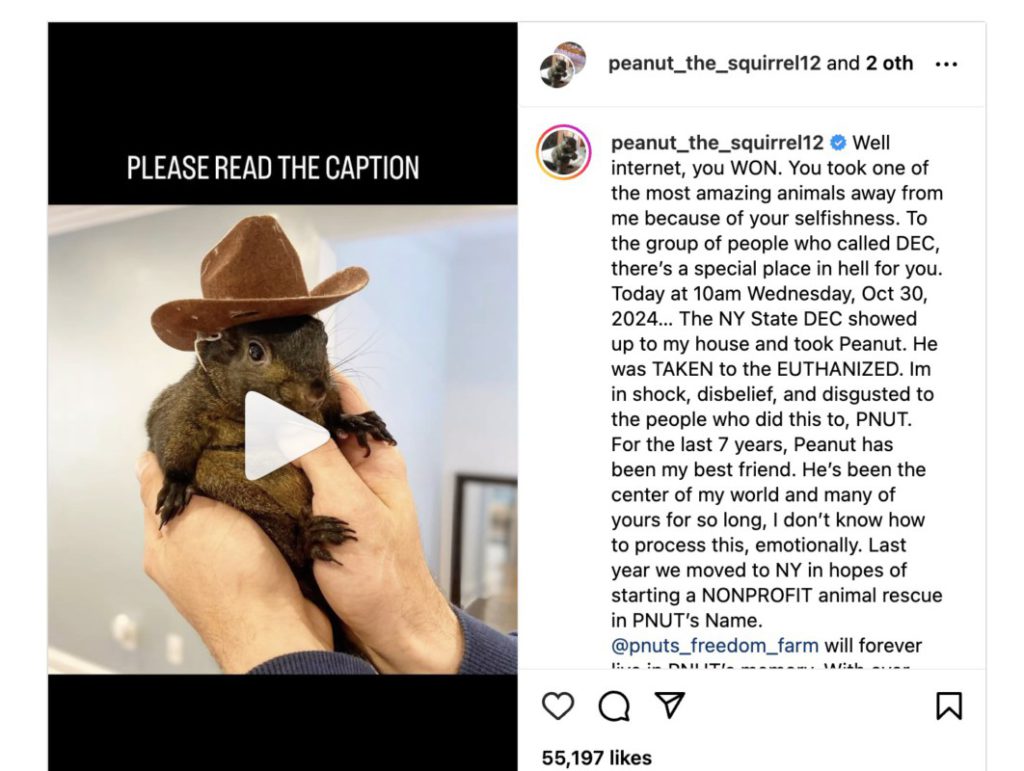Expand the "2 oth" collaborators list
Screen dimensions: 1024x771
pos(889,63)
